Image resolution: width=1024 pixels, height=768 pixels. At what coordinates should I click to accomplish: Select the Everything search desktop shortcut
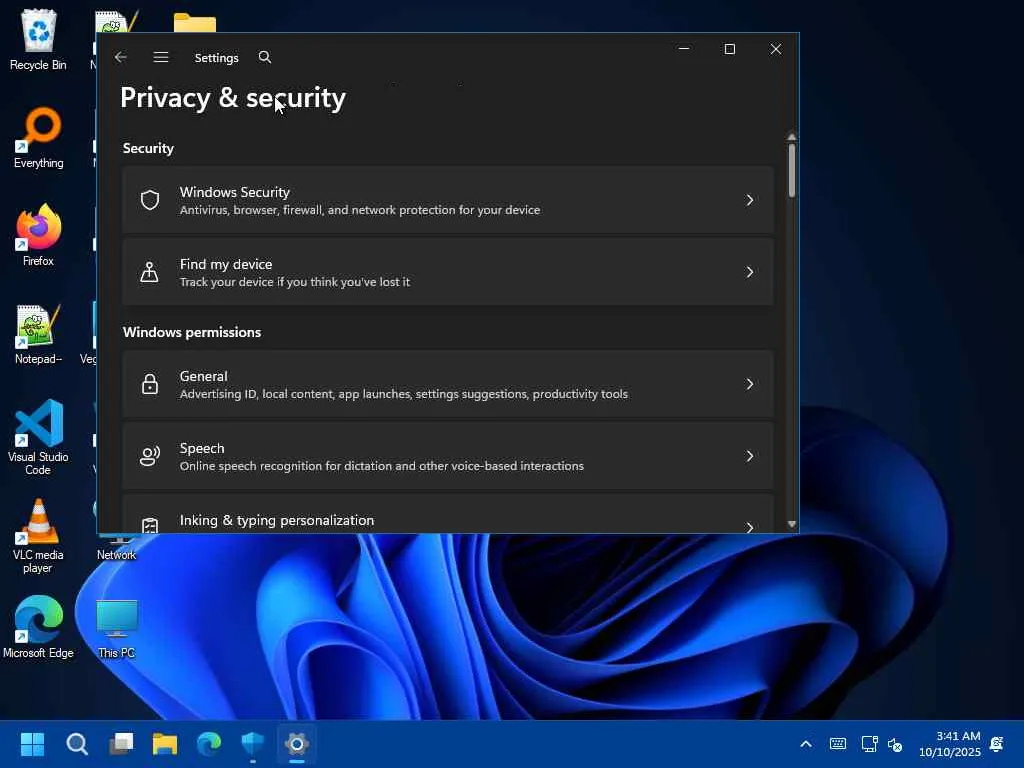pyautogui.click(x=39, y=138)
